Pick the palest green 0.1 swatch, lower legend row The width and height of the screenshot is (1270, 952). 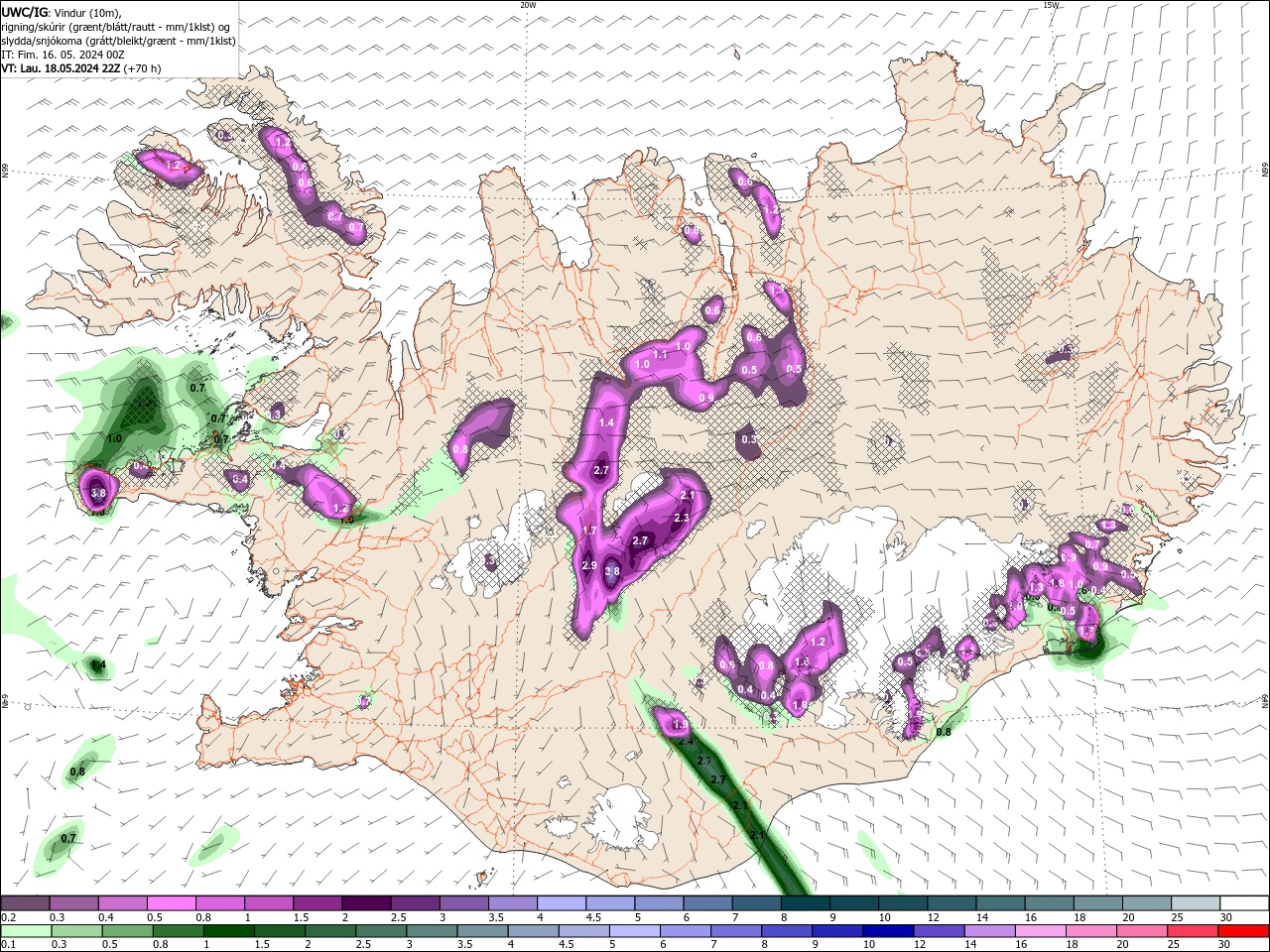coord(27,931)
